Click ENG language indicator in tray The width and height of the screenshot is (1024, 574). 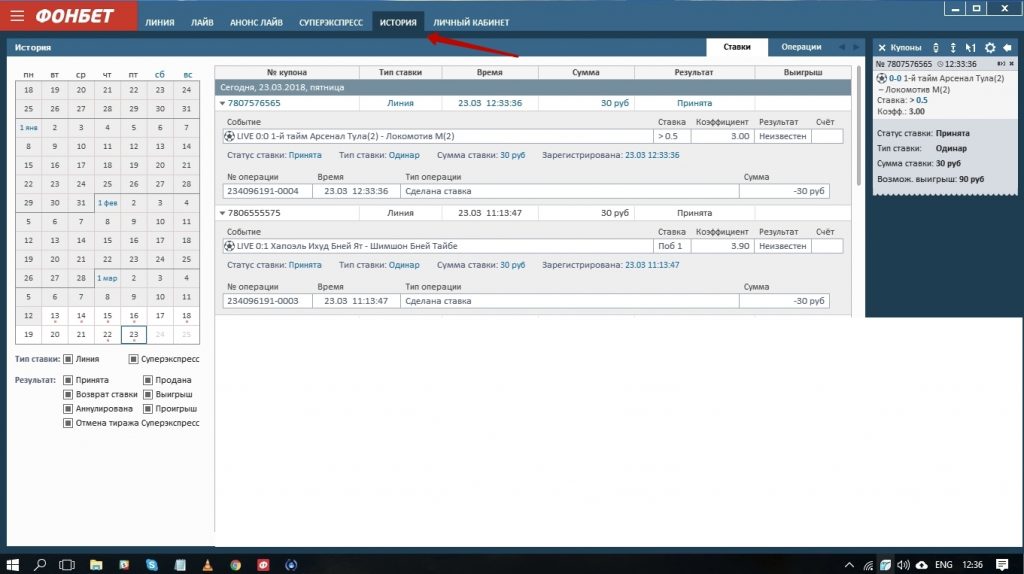click(944, 565)
